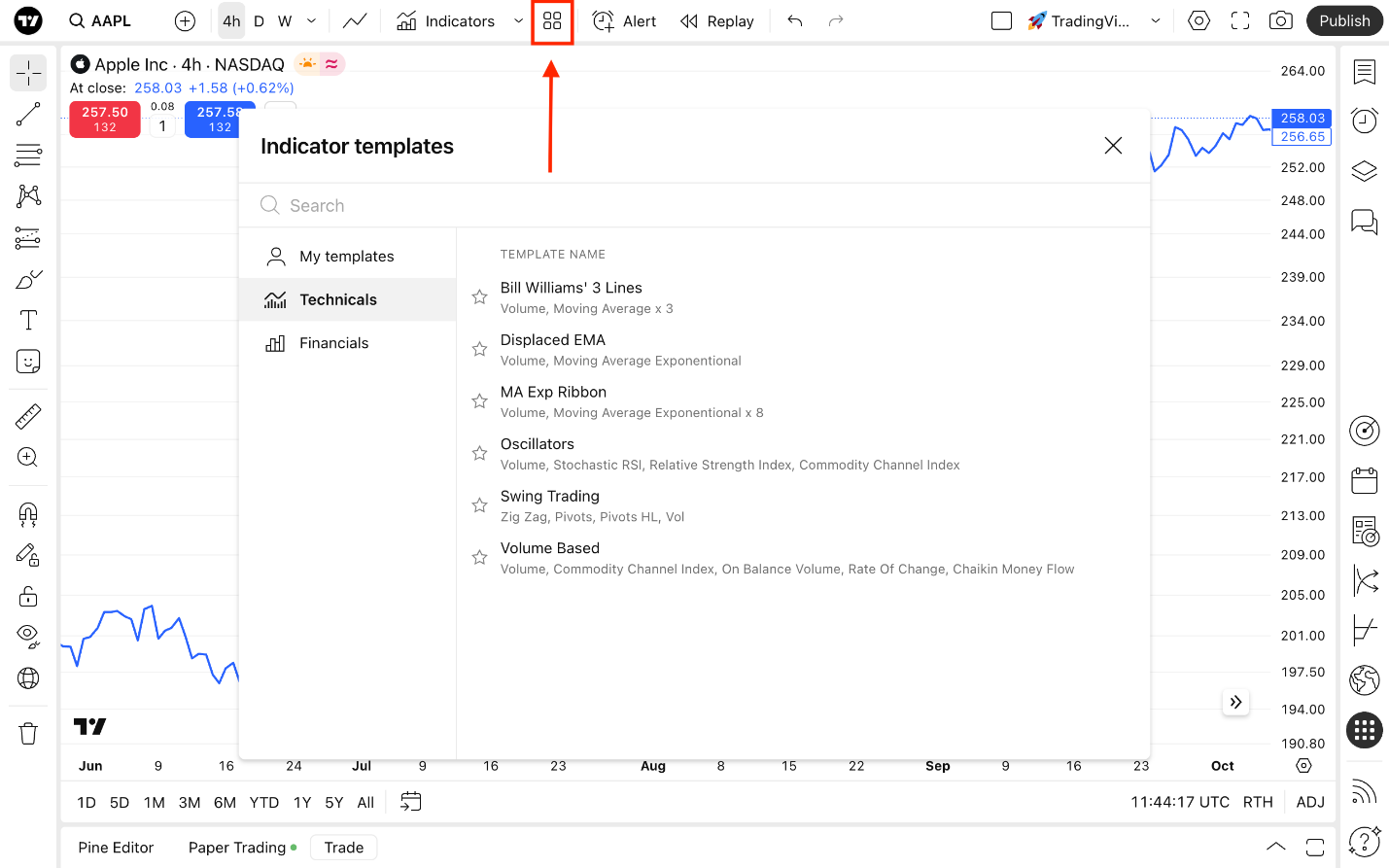Toggle stay in drawing mode
Screen dimensions: 1389x868
pyautogui.click(x=28, y=555)
